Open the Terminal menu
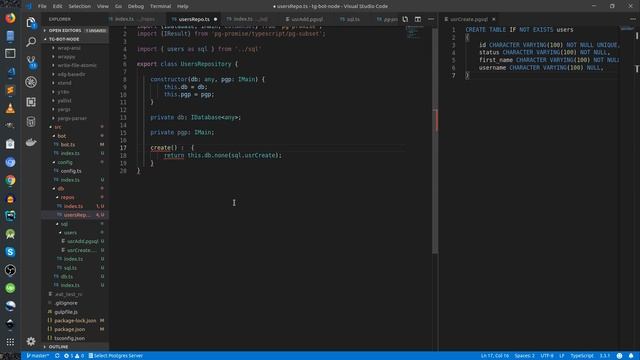Screen dimensions: 640x360 tap(160, 6)
